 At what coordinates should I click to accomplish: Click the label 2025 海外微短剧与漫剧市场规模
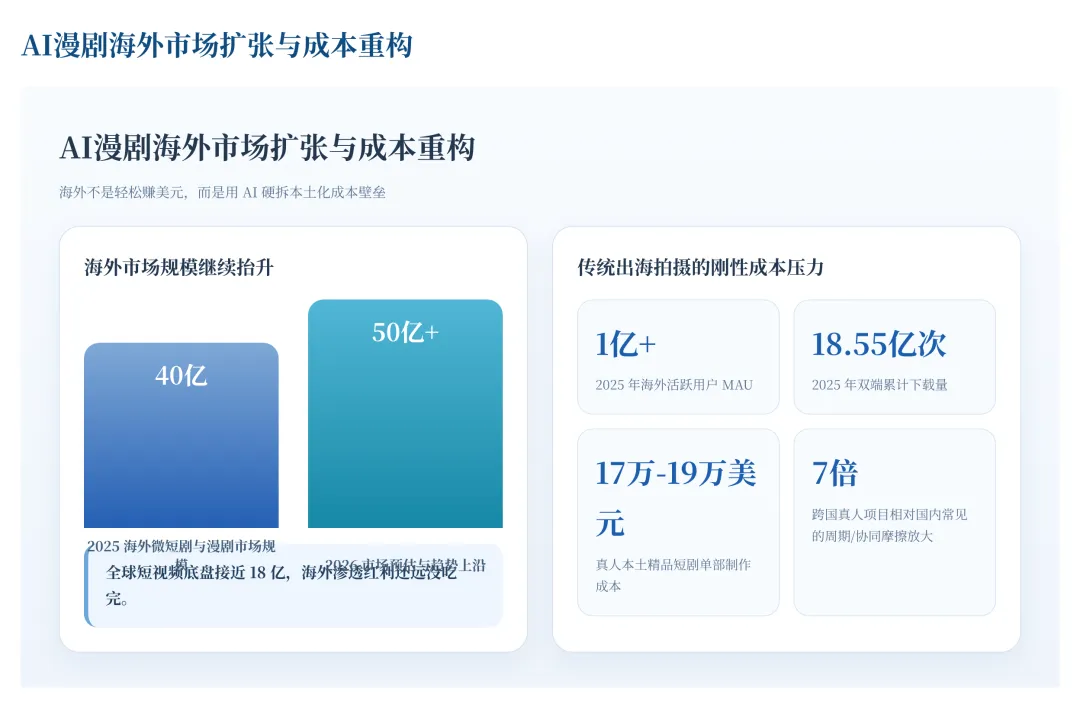pyautogui.click(x=181, y=555)
